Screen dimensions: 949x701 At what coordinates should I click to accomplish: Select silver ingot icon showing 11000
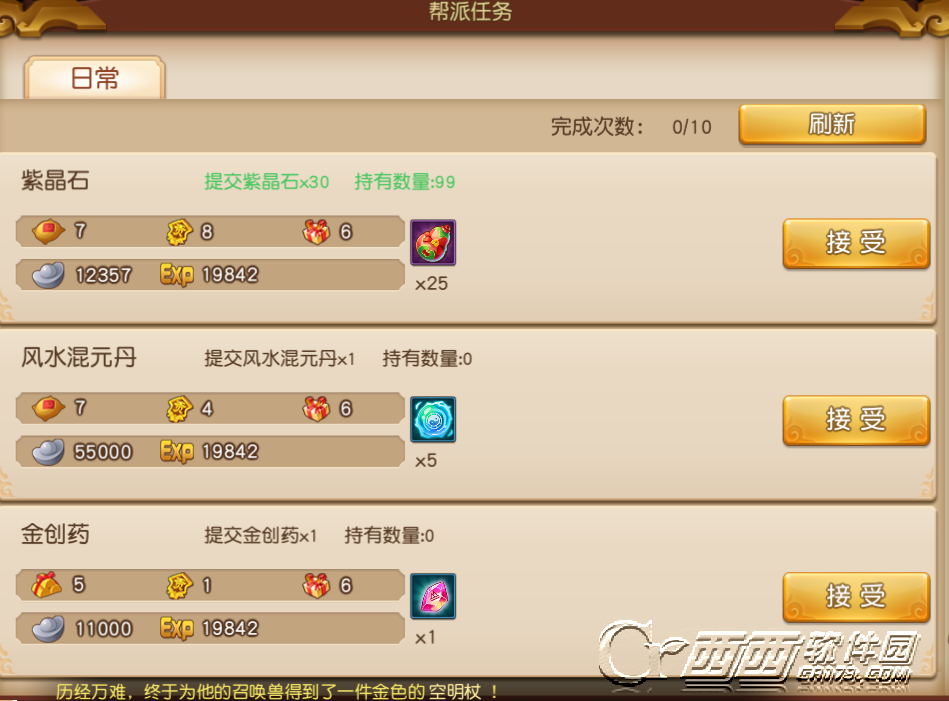point(48,628)
